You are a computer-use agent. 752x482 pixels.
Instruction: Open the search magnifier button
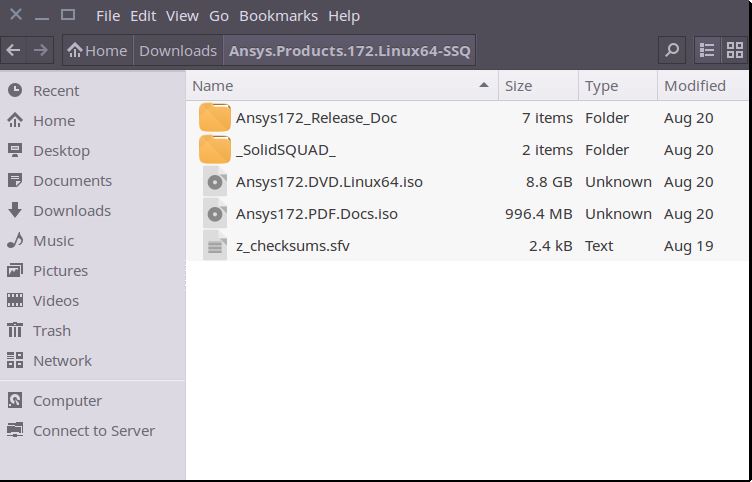[672, 50]
